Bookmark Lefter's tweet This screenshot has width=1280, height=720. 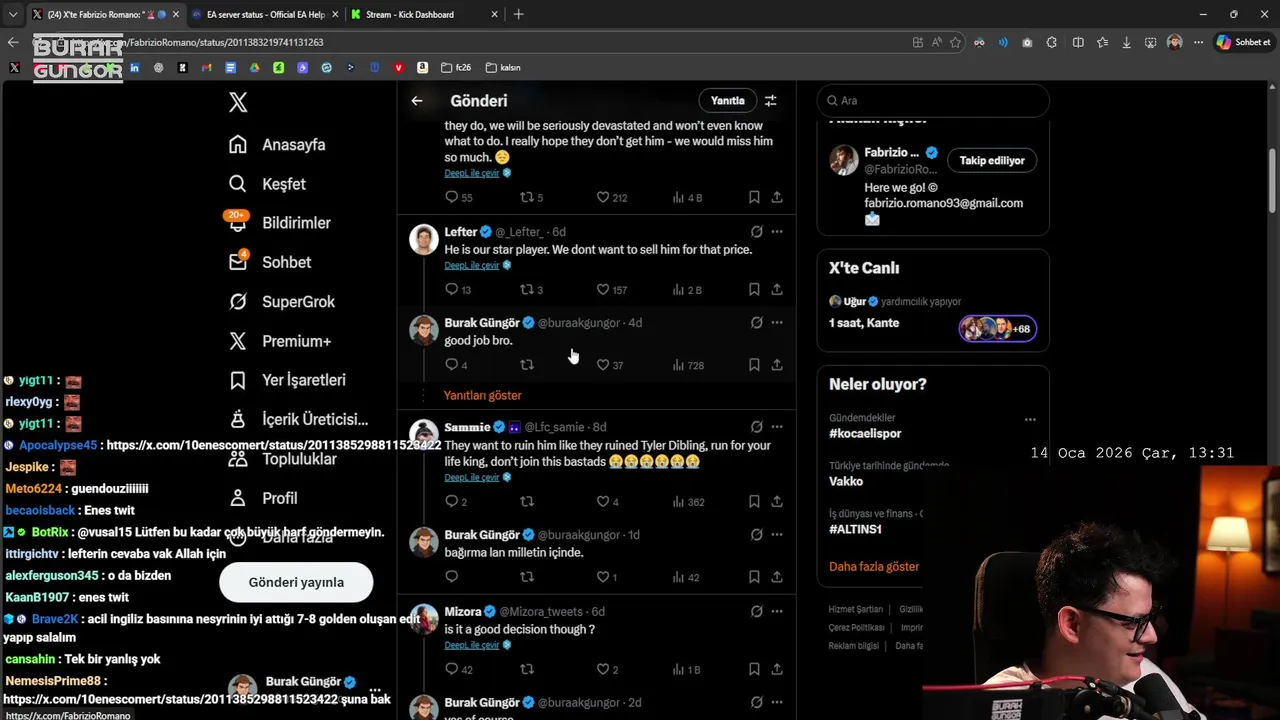tap(754, 289)
